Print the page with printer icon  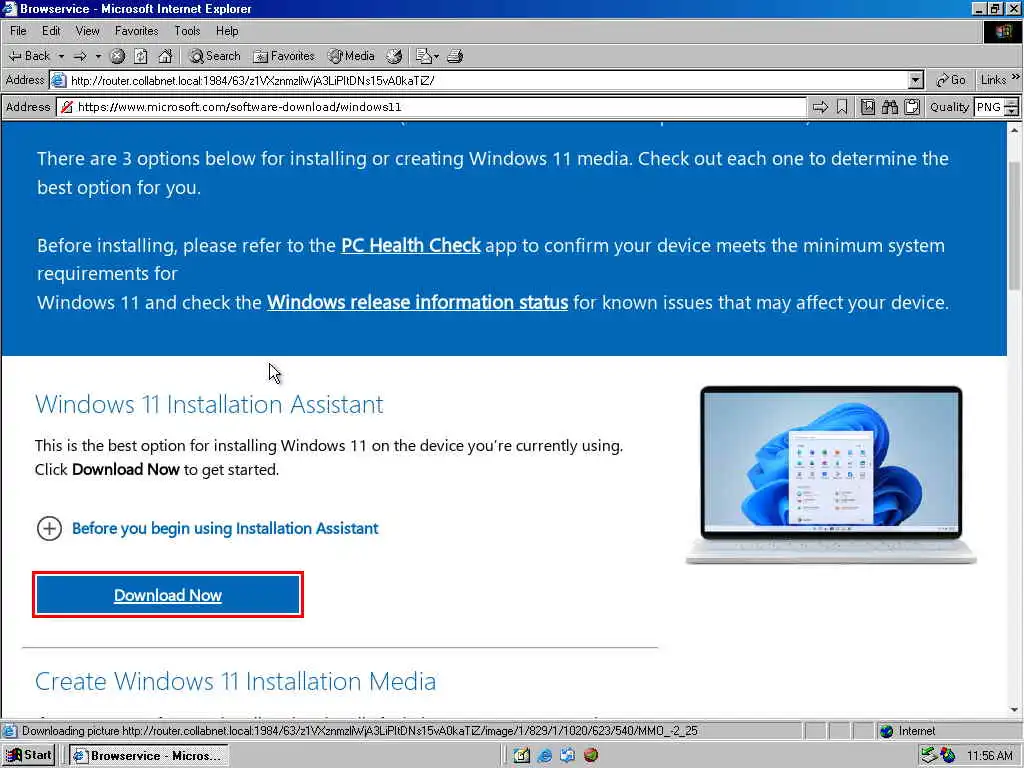click(455, 56)
